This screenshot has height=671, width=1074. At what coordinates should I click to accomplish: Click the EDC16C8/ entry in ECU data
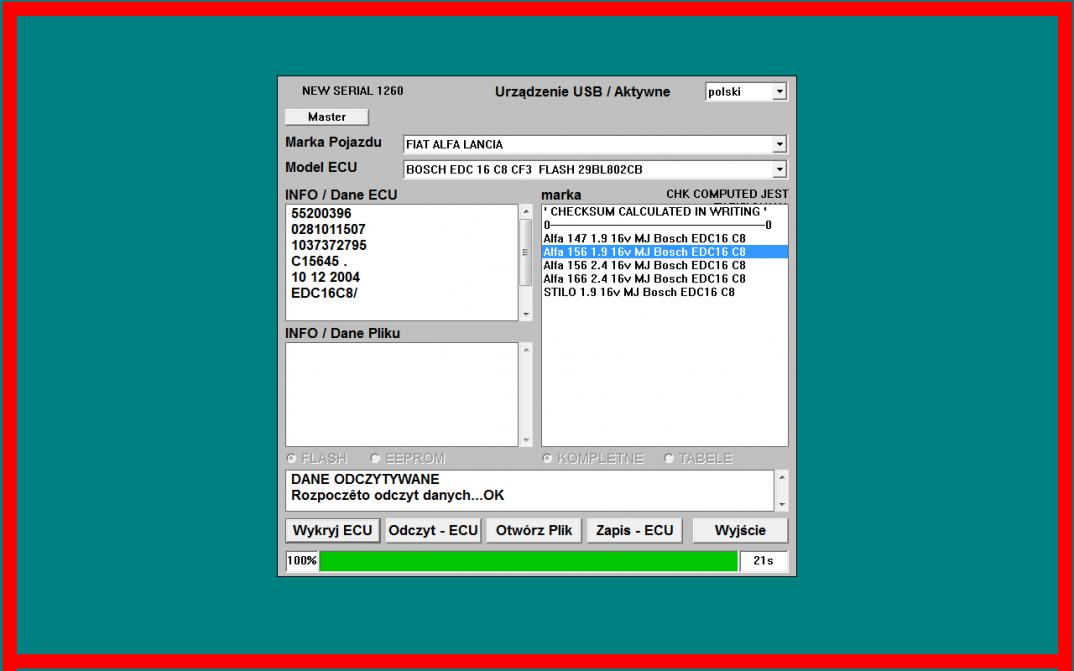(x=324, y=293)
